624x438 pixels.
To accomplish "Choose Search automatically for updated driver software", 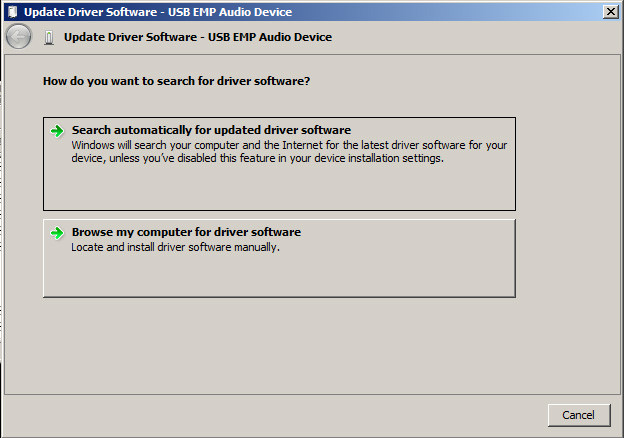I will pyautogui.click(x=279, y=164).
